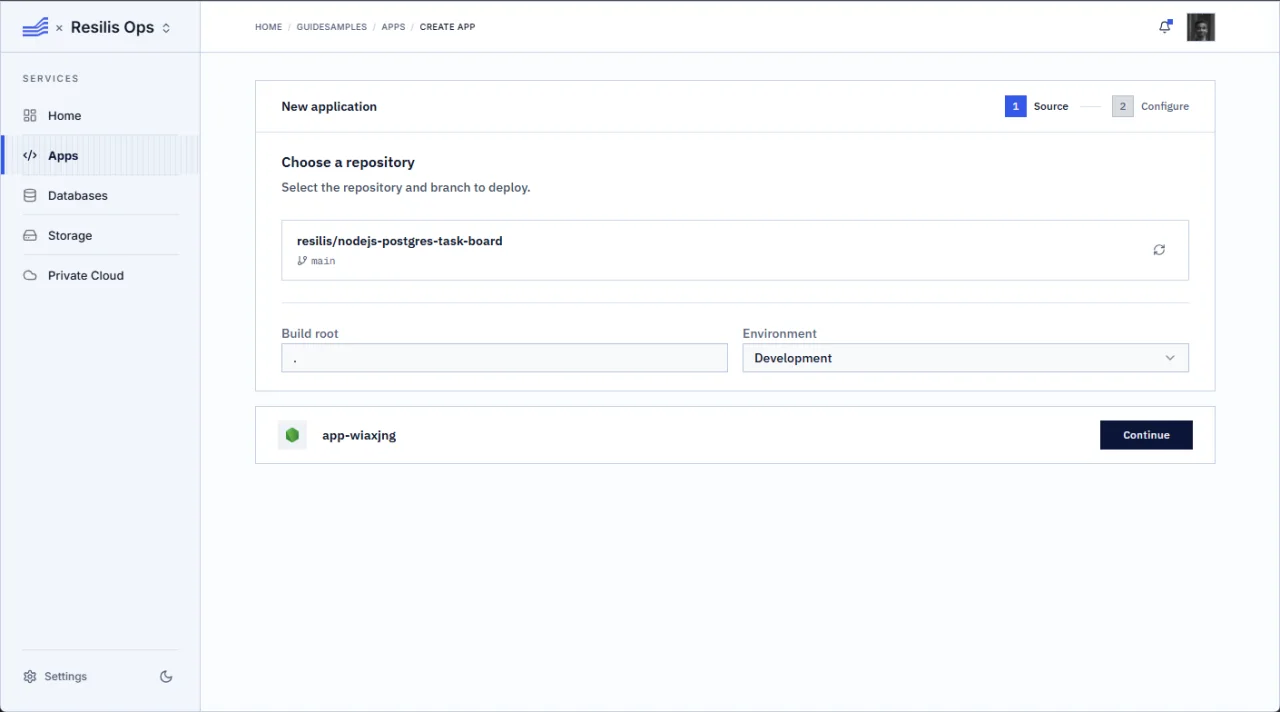Viewport: 1280px width, 712px height.
Task: Select Apps in the sidebar
Action: (100, 156)
